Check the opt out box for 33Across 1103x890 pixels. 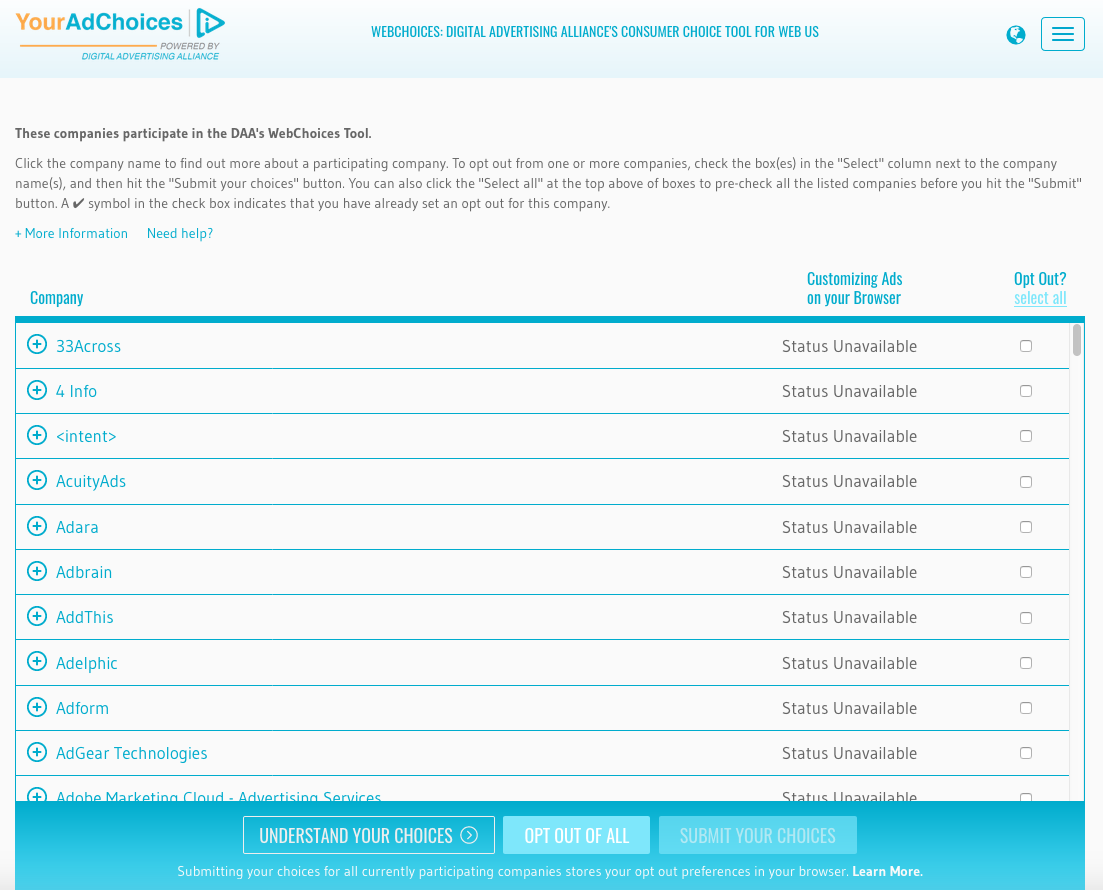tap(1026, 345)
